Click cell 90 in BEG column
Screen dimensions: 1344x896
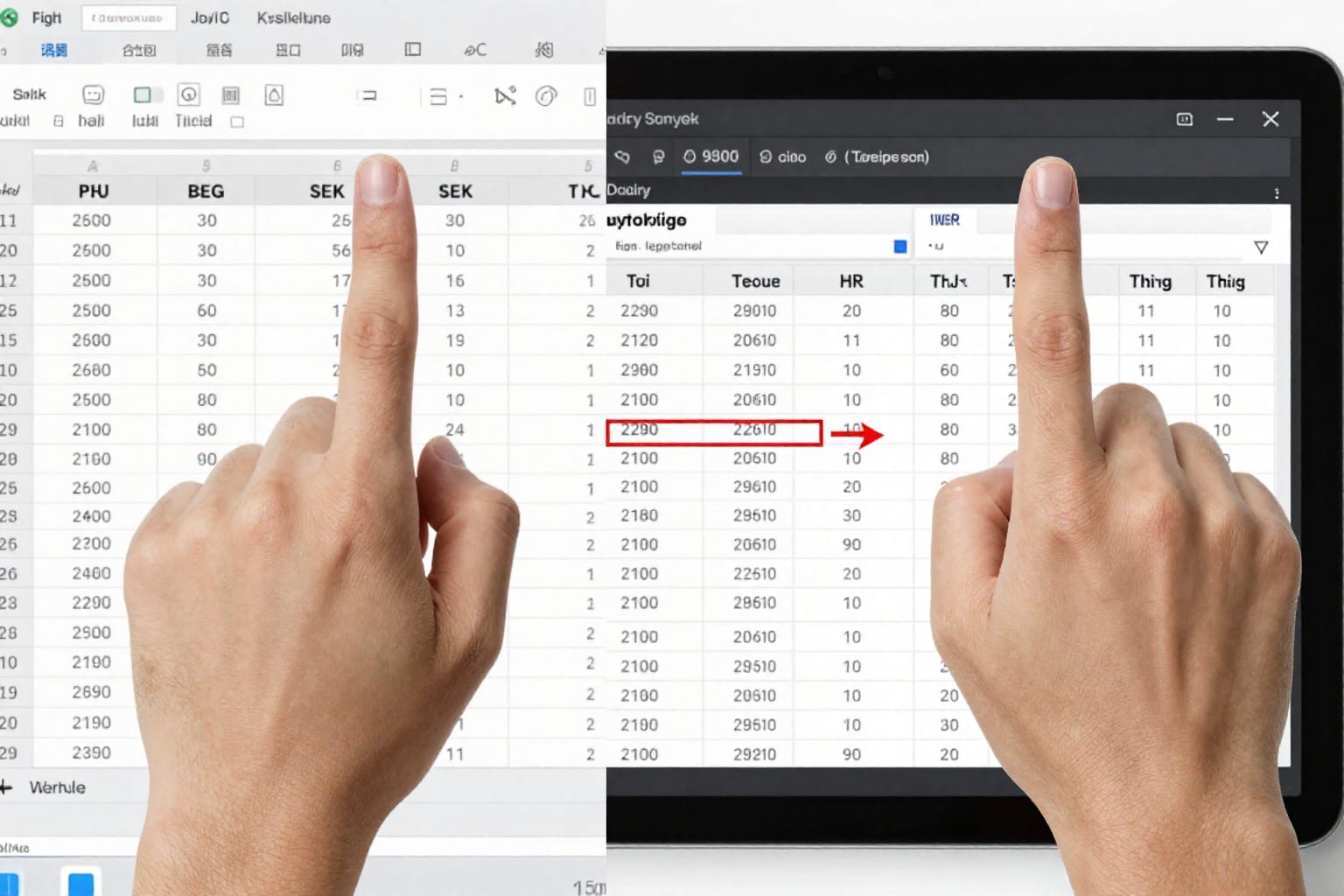pyautogui.click(x=206, y=459)
